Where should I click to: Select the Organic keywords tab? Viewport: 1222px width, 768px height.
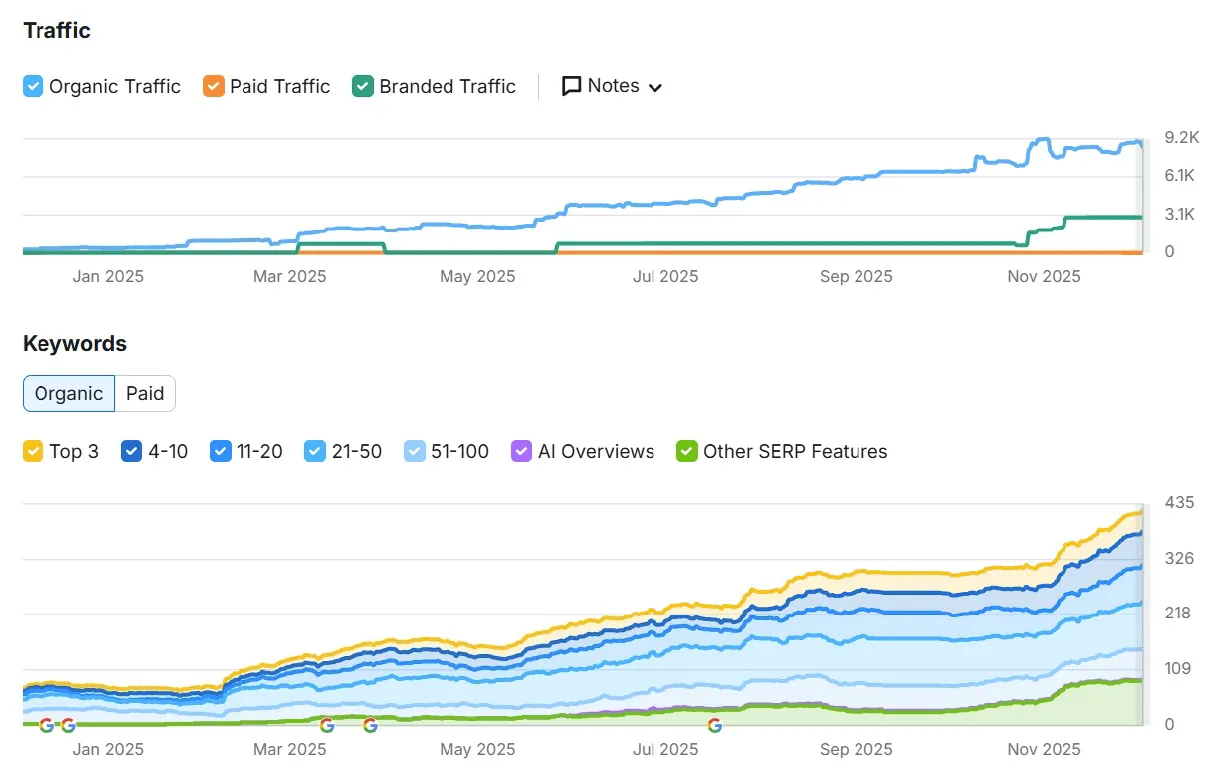point(69,394)
